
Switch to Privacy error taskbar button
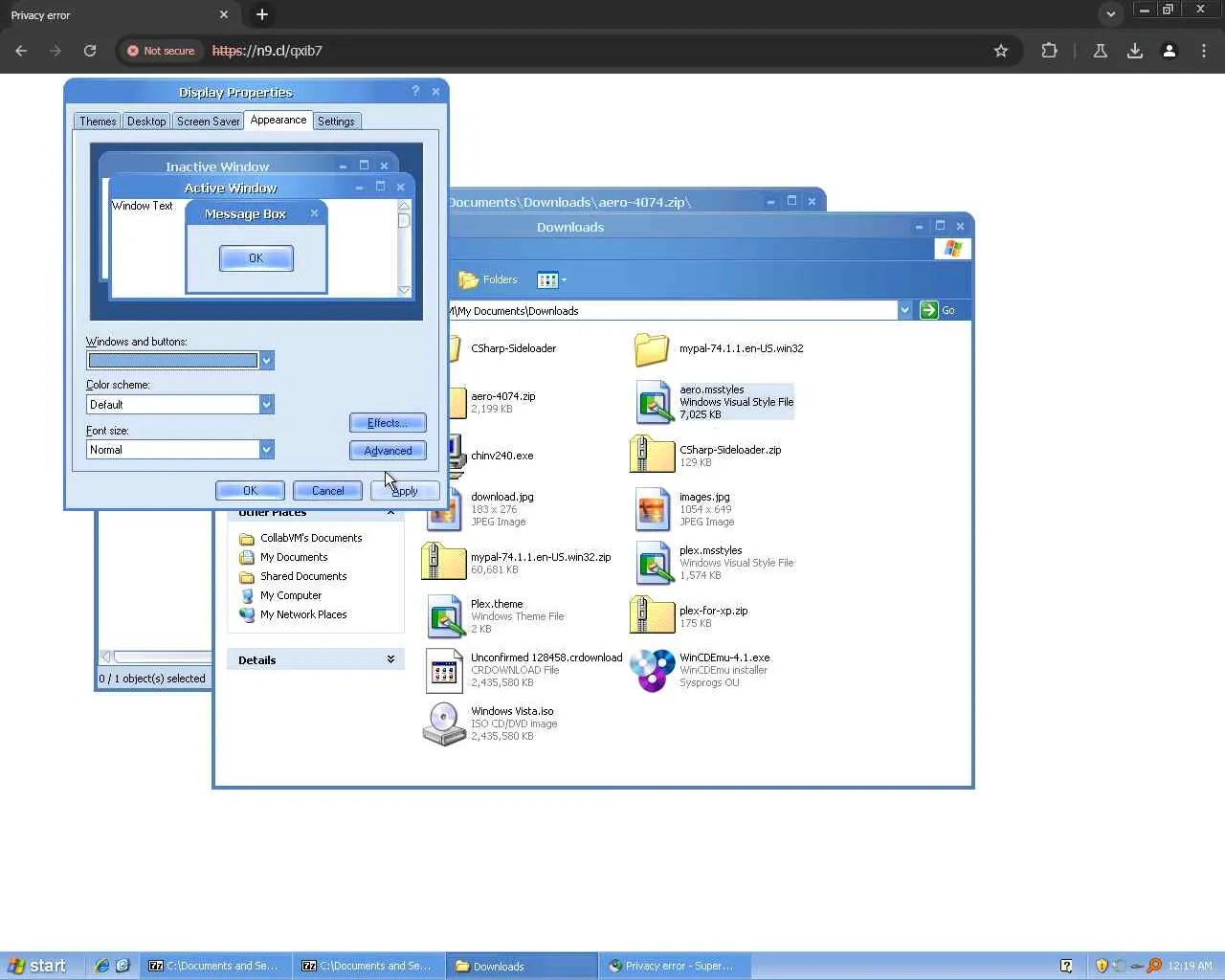pos(675,966)
